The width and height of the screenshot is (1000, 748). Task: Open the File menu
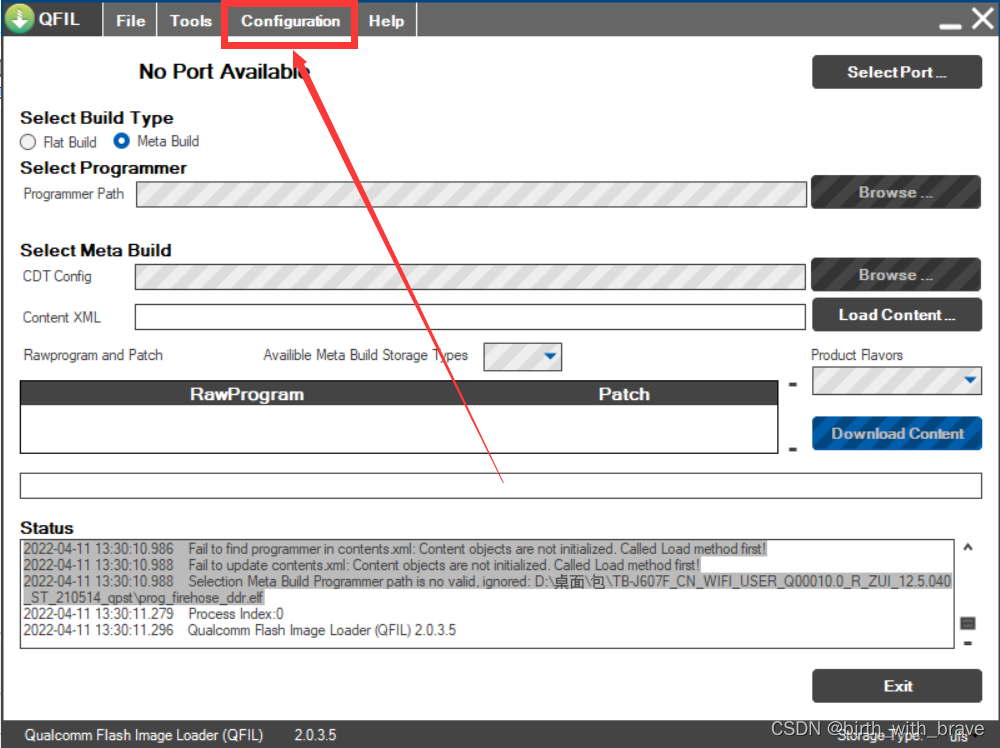coord(131,21)
